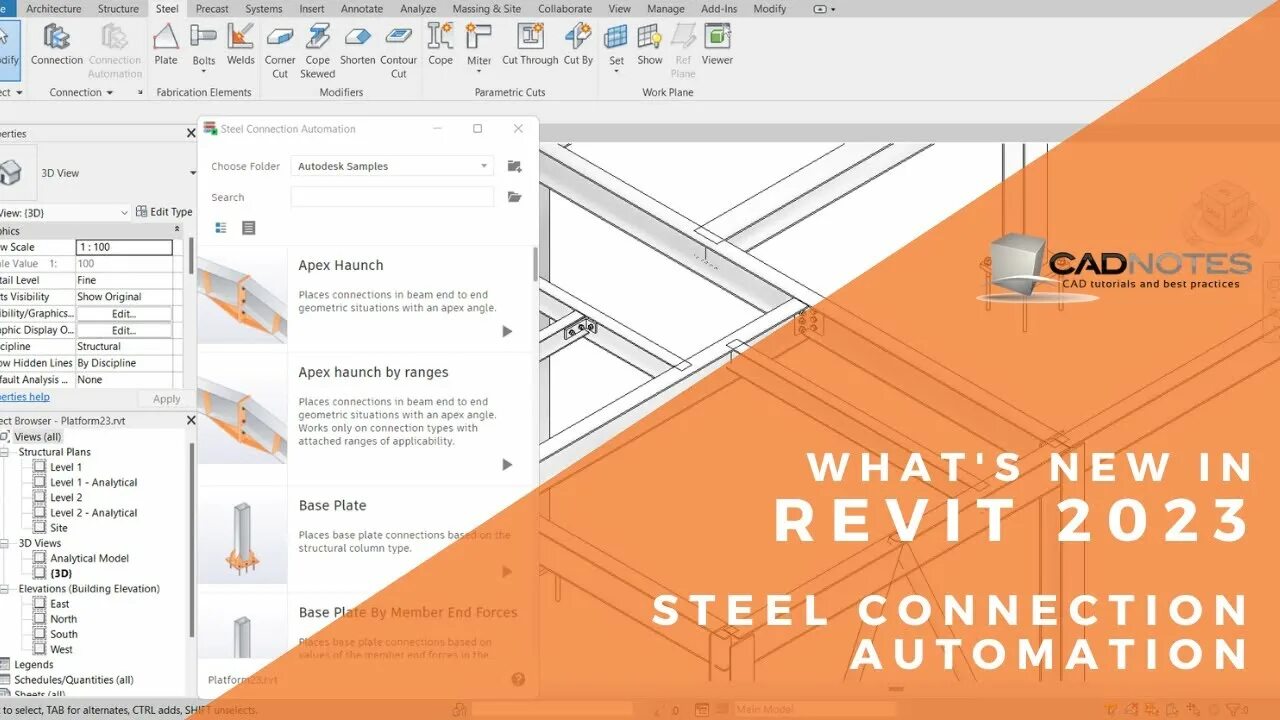1280x720 pixels.
Task: Open help in Steel Connection Automation dialog
Action: click(518, 679)
